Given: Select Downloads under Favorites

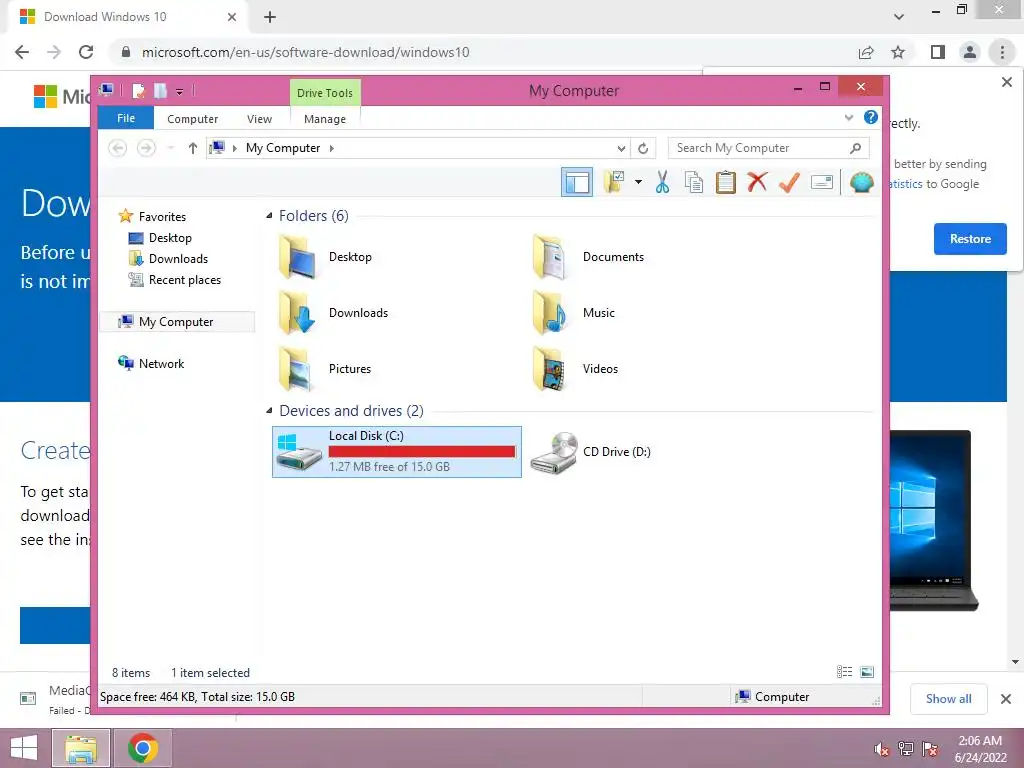Looking at the screenshot, I should [x=178, y=259].
